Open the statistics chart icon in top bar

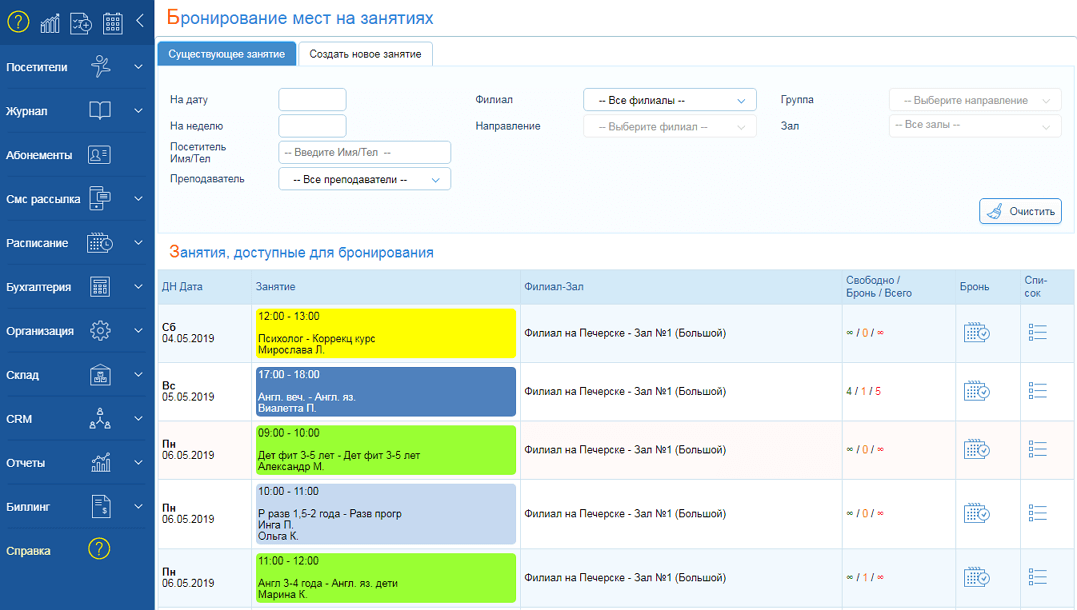click(50, 23)
